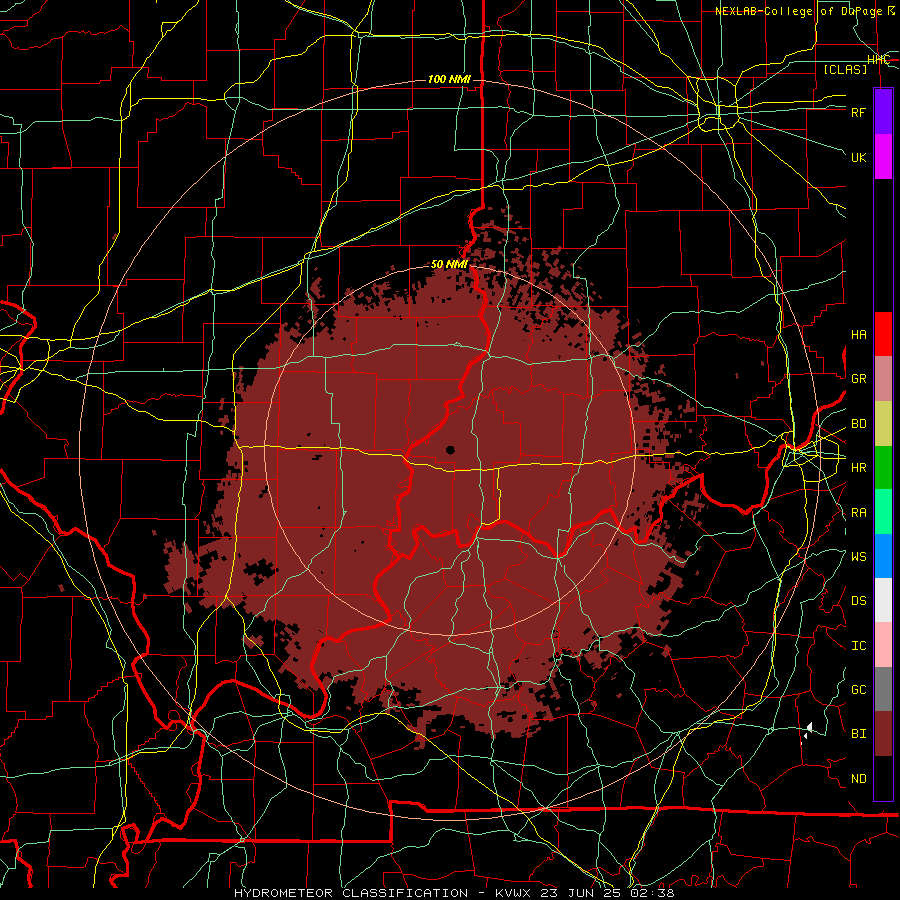Click the [CLAS] units label
This screenshot has width=900, height=900.
845,69
